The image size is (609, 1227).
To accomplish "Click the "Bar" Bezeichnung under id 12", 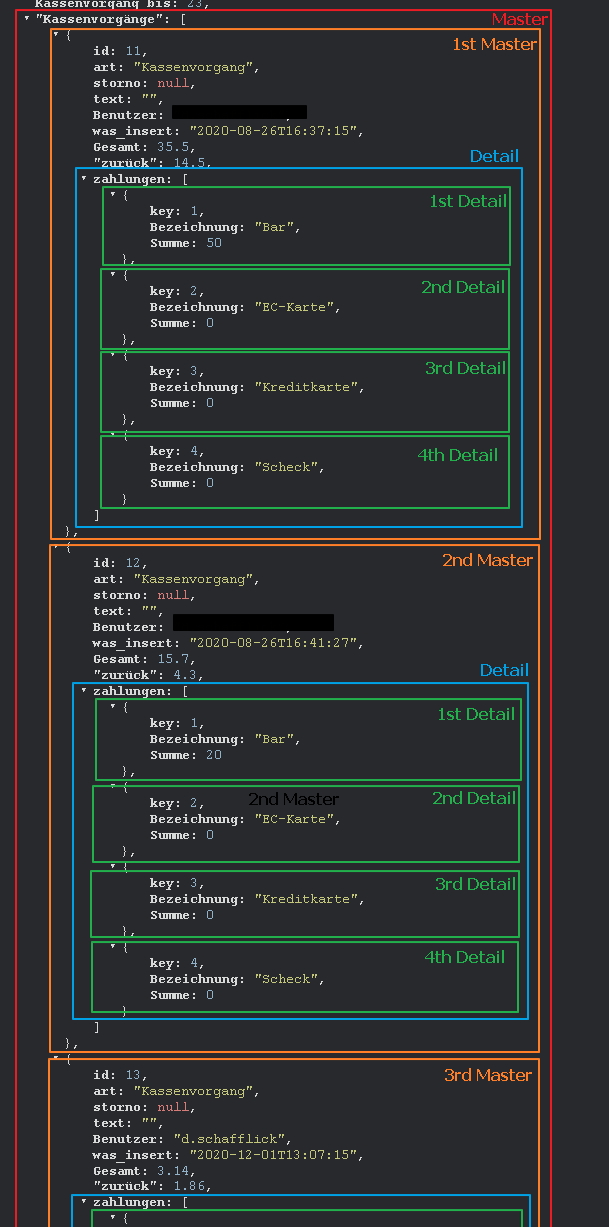I will [x=274, y=739].
